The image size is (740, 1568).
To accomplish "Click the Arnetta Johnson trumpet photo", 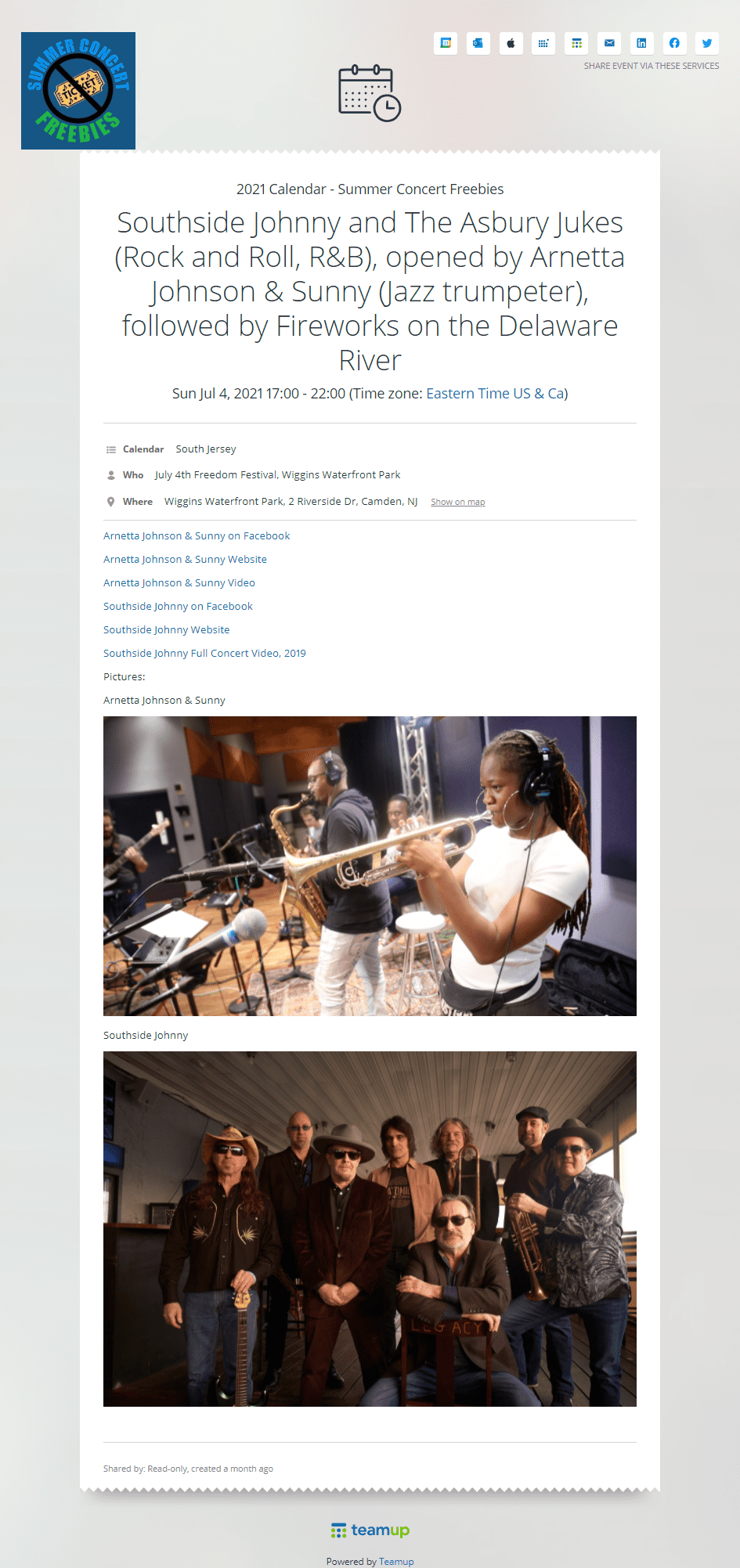I will click(x=370, y=866).
